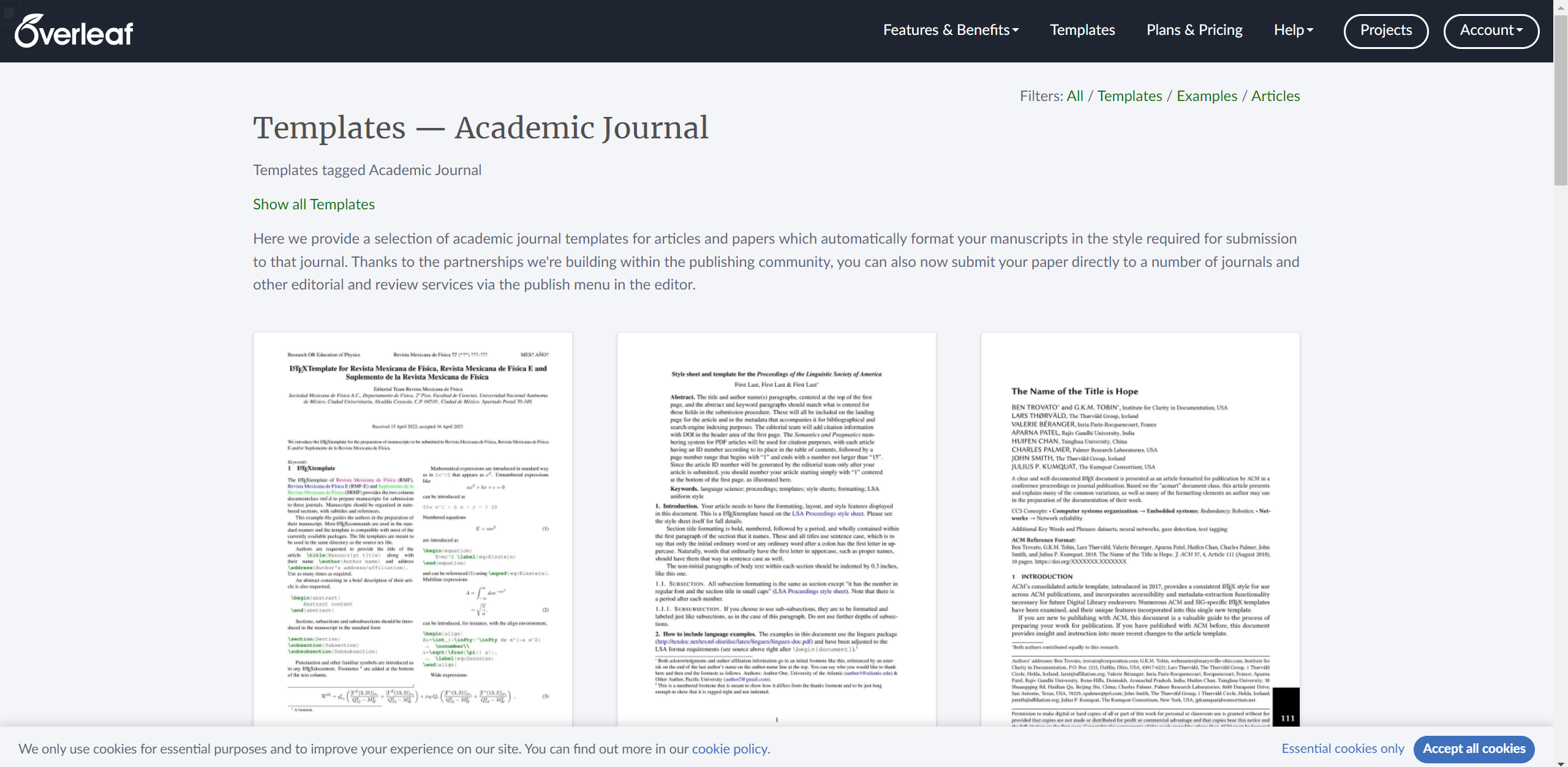Filter by Articles
The image size is (1568, 767).
point(1275,96)
